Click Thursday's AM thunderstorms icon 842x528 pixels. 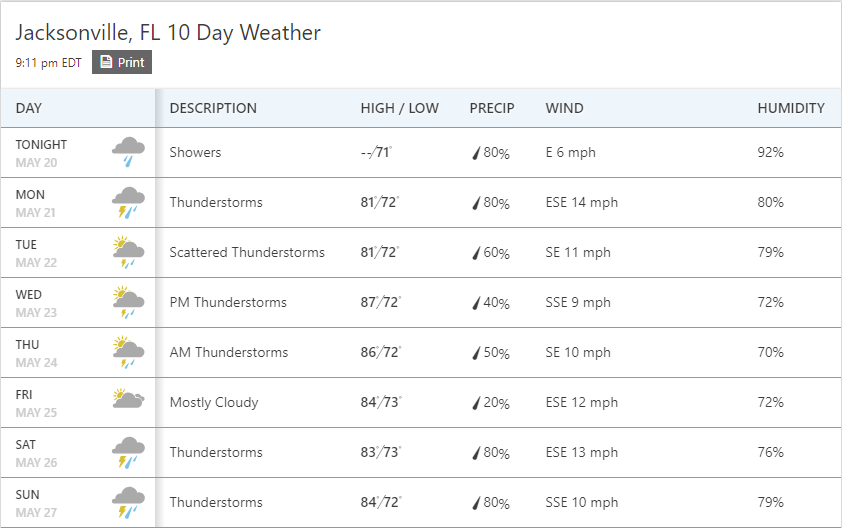coord(128,352)
